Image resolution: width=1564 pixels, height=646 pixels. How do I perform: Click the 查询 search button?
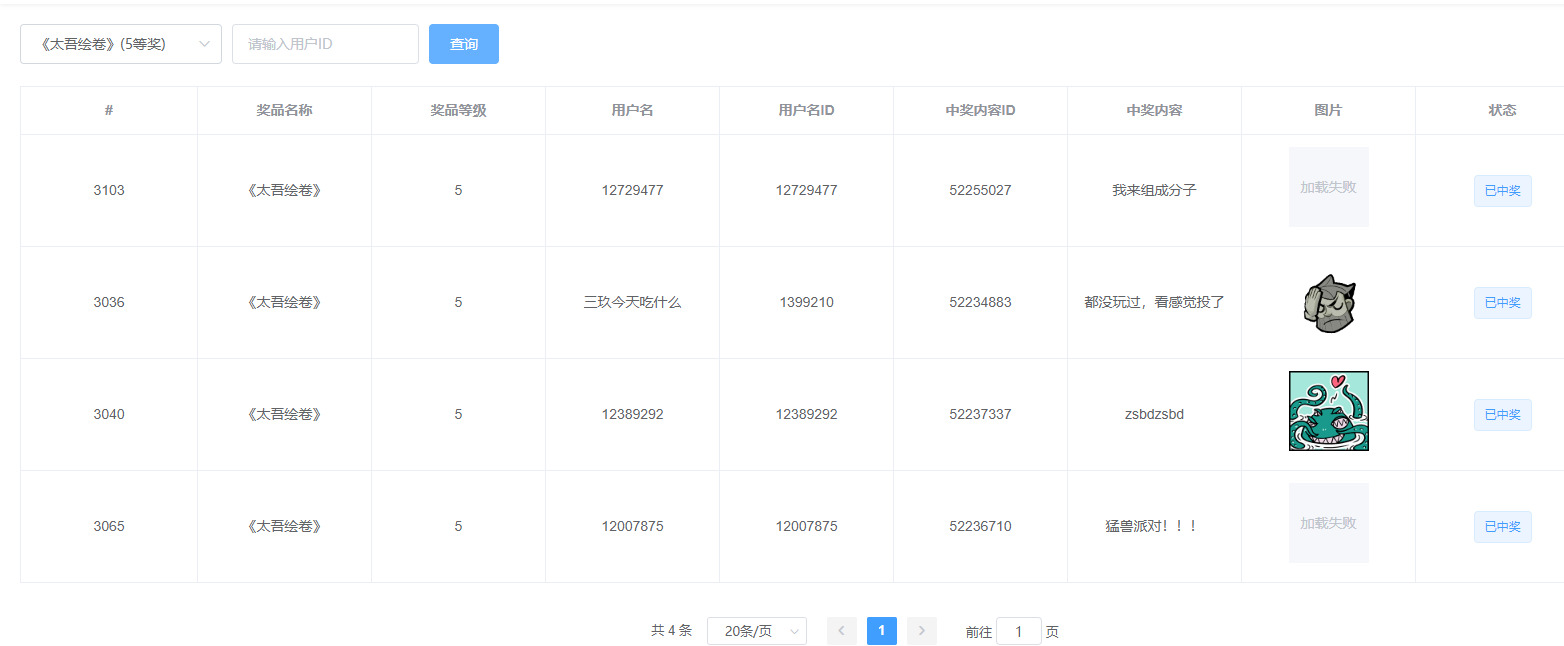(464, 44)
